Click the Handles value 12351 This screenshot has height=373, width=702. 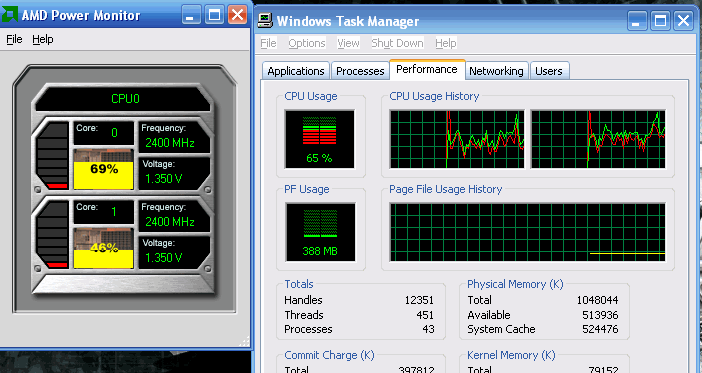(419, 300)
